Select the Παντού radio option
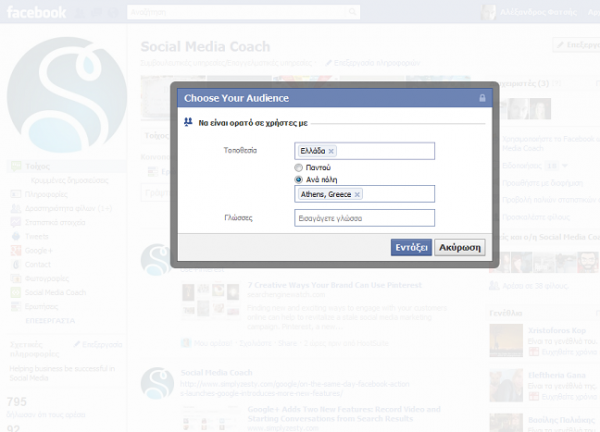Viewport: 600px width, 432px height. tap(298, 168)
